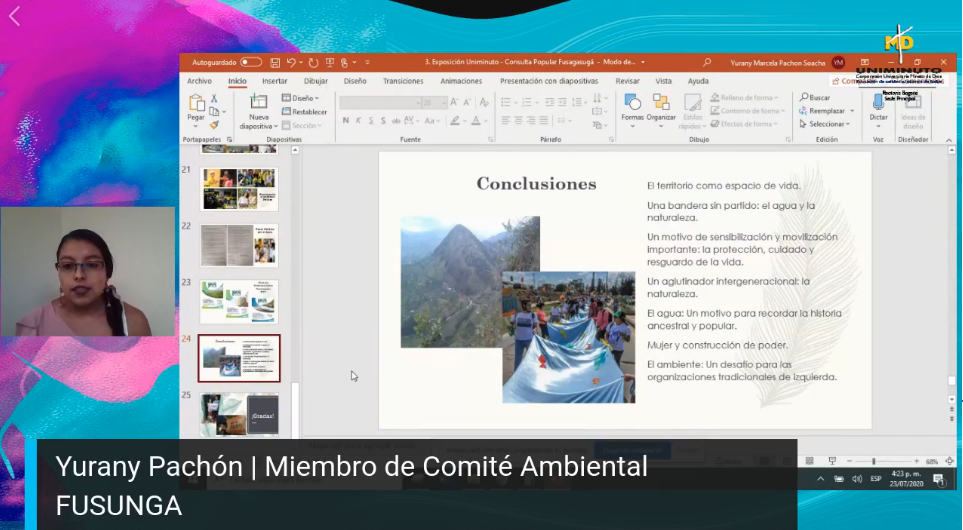
Task: Click the Conclusiones slide title
Action: tap(536, 184)
